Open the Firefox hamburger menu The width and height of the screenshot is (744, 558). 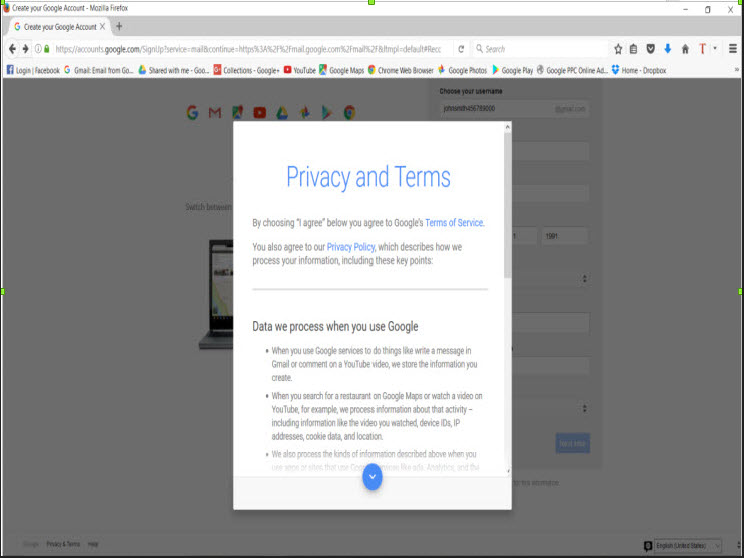click(x=733, y=48)
